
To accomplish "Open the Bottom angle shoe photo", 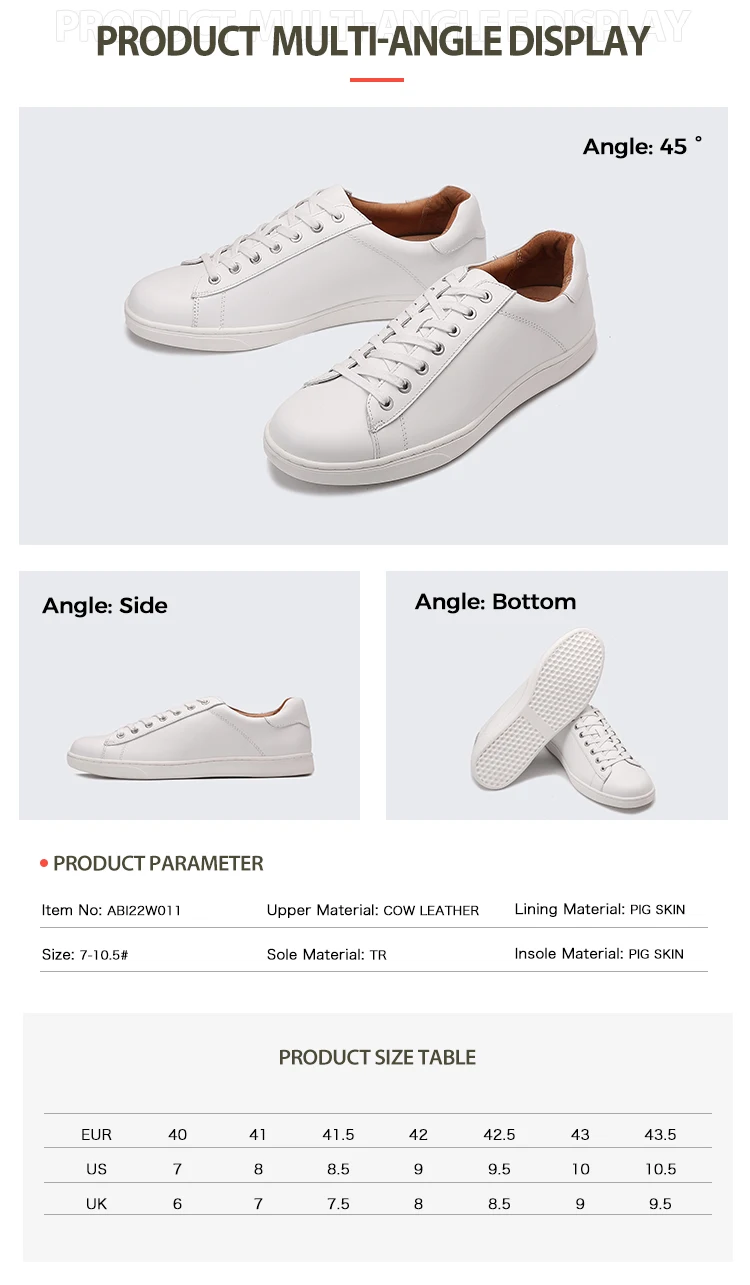I will click(x=557, y=695).
